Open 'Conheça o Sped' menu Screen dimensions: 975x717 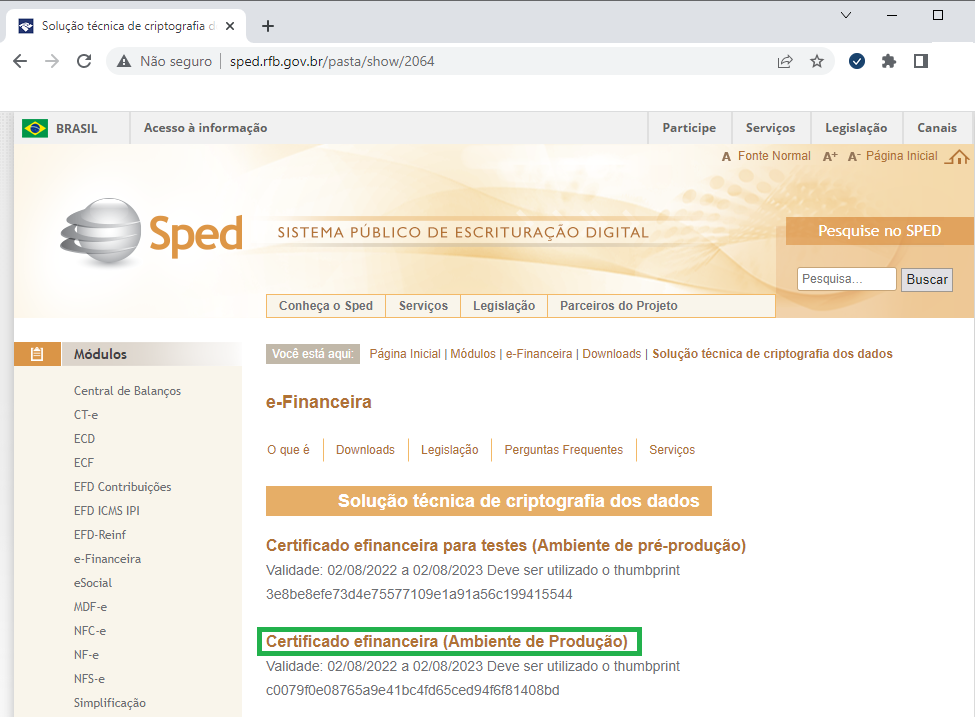(x=326, y=306)
